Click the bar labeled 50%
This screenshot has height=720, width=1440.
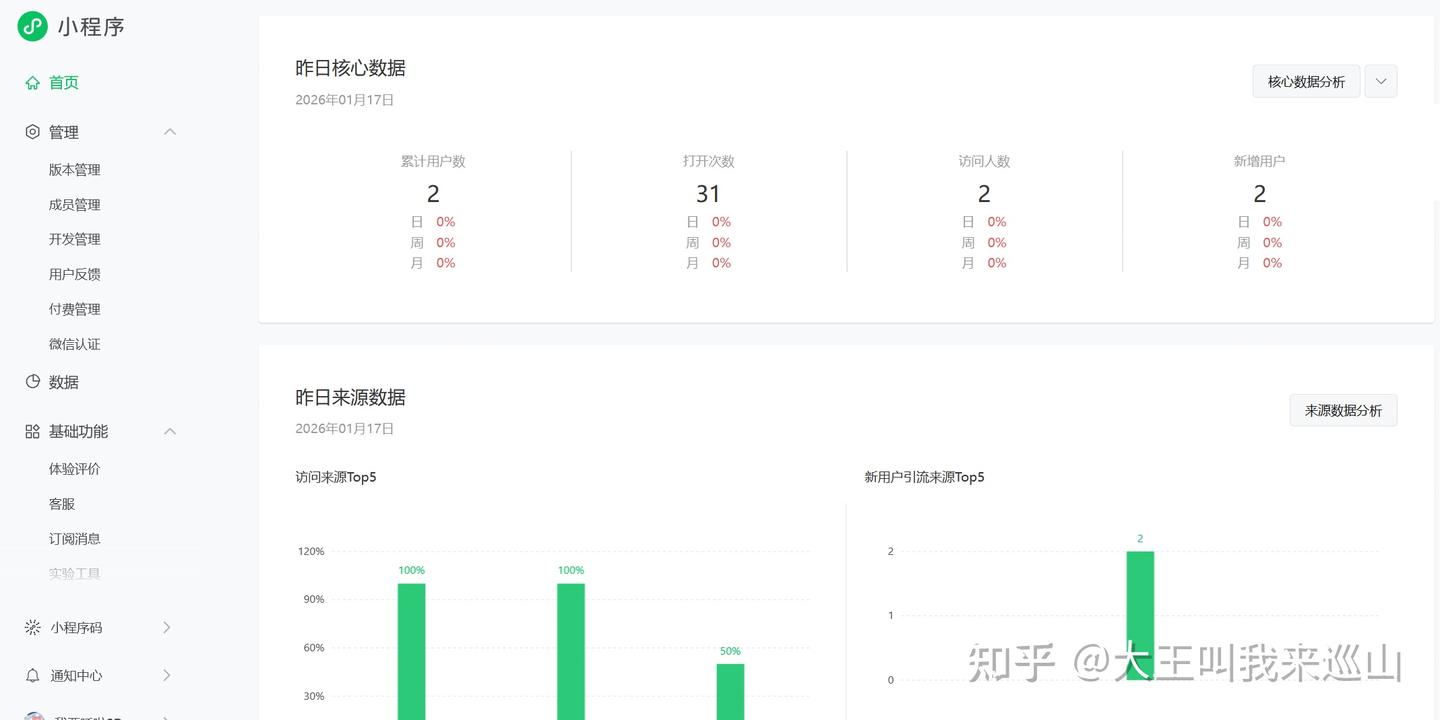click(730, 691)
